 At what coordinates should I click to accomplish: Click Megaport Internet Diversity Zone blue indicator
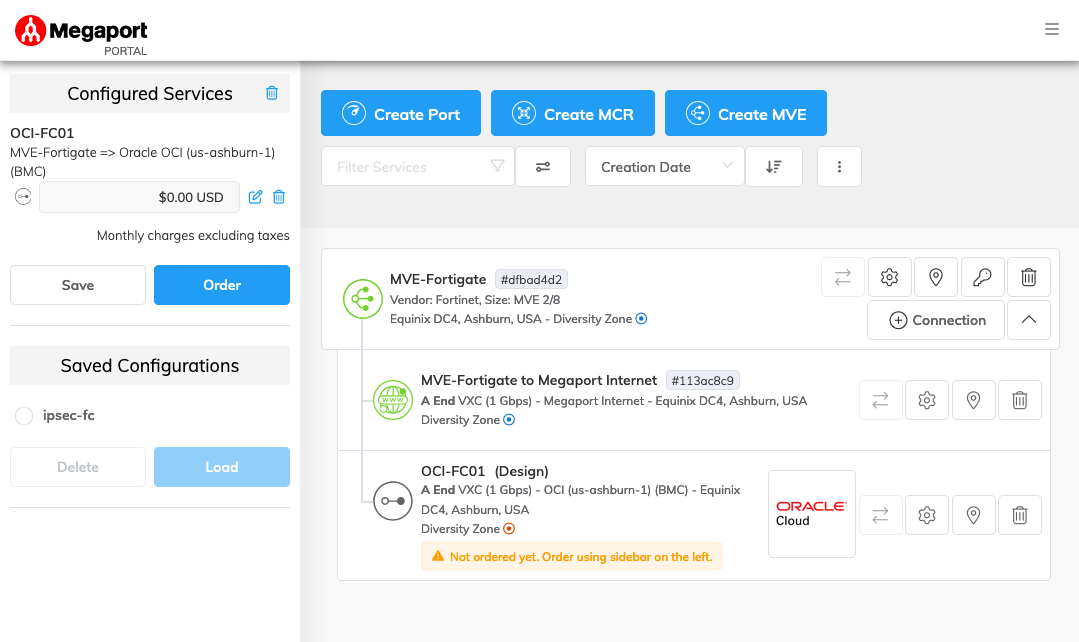pyautogui.click(x=509, y=420)
